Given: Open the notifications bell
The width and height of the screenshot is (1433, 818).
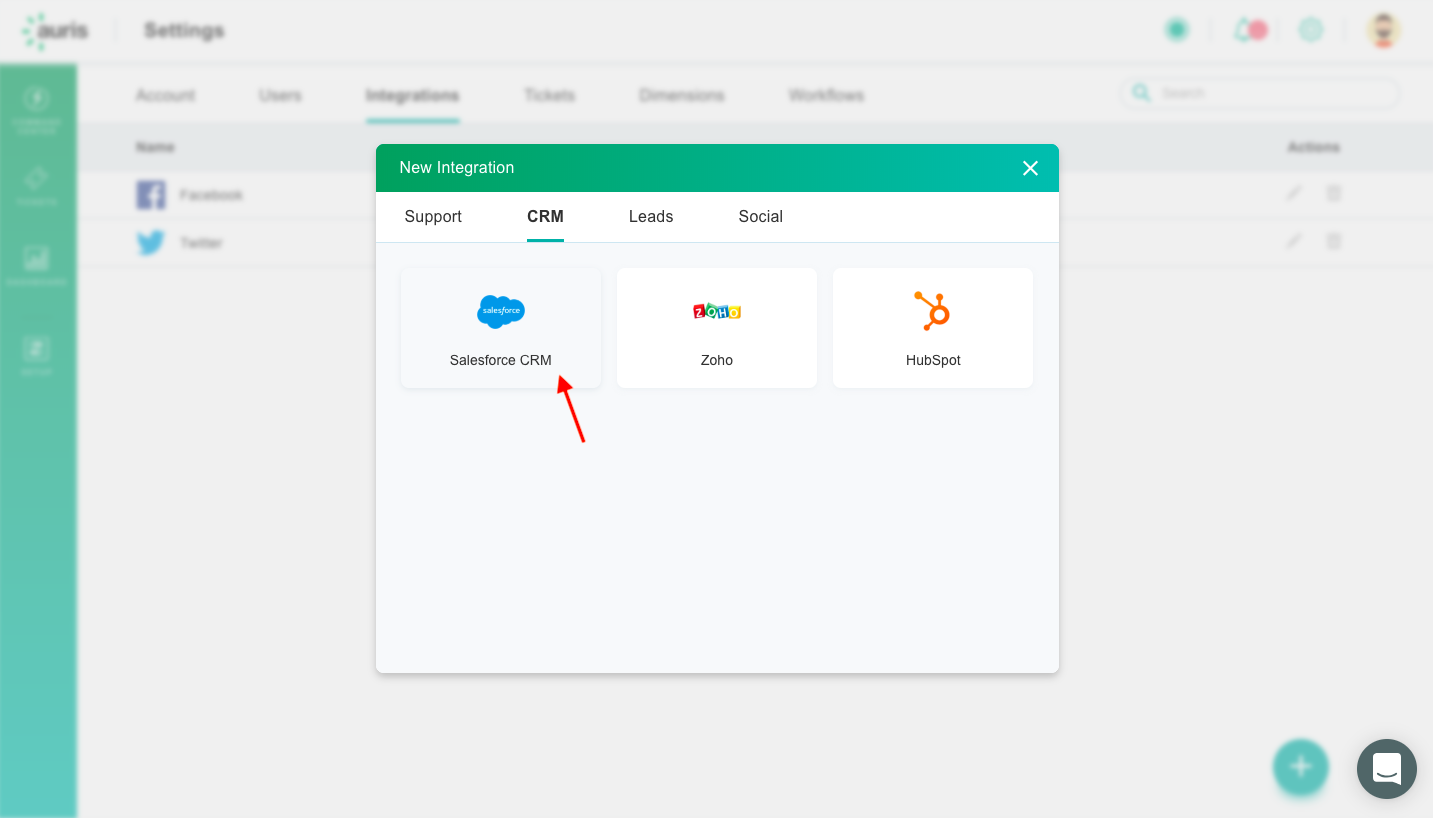Looking at the screenshot, I should point(1243,30).
